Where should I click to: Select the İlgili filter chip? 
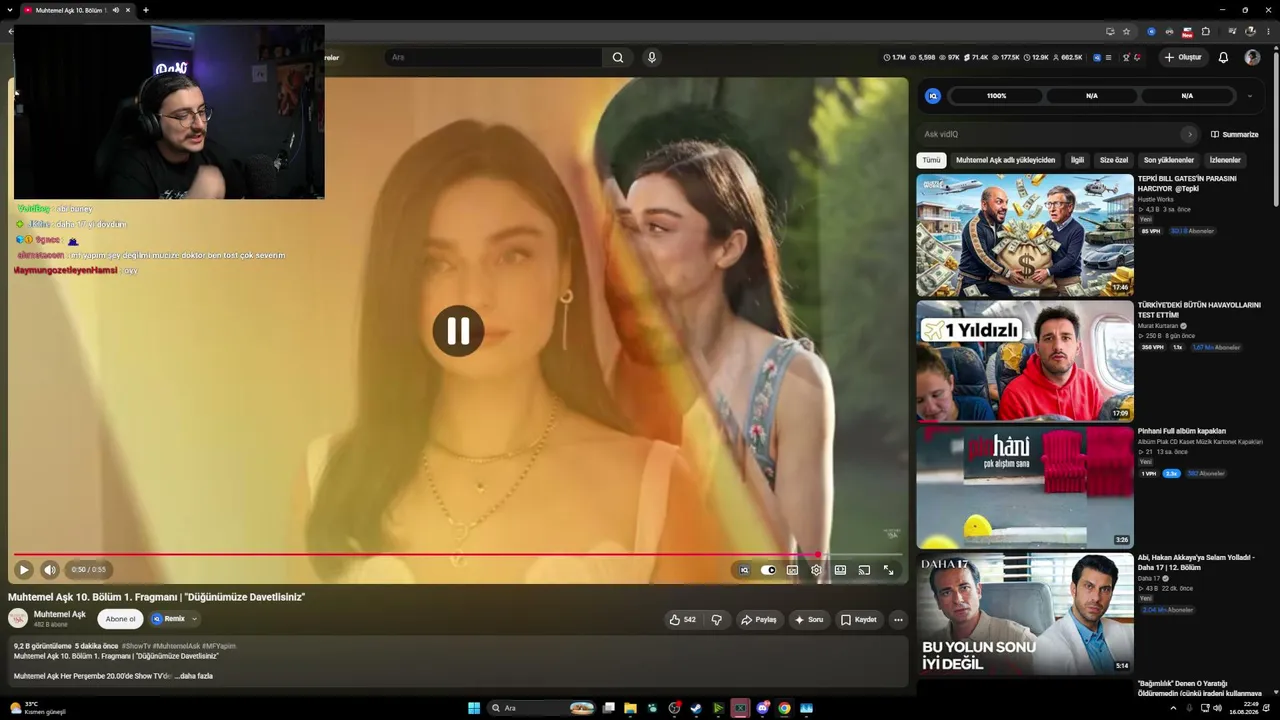(x=1077, y=160)
